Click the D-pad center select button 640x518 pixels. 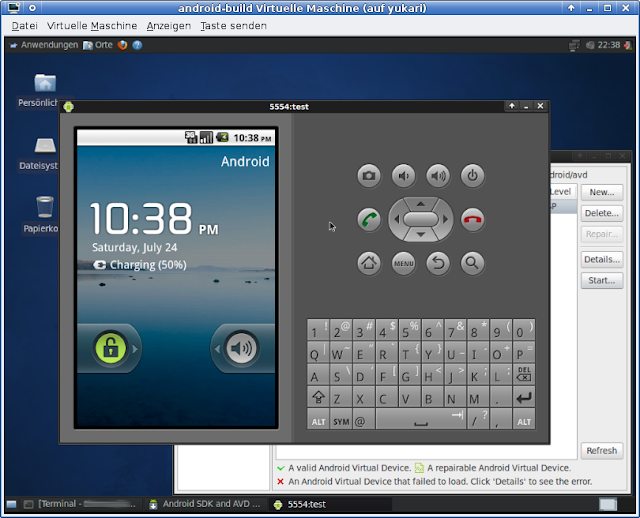[x=421, y=219]
